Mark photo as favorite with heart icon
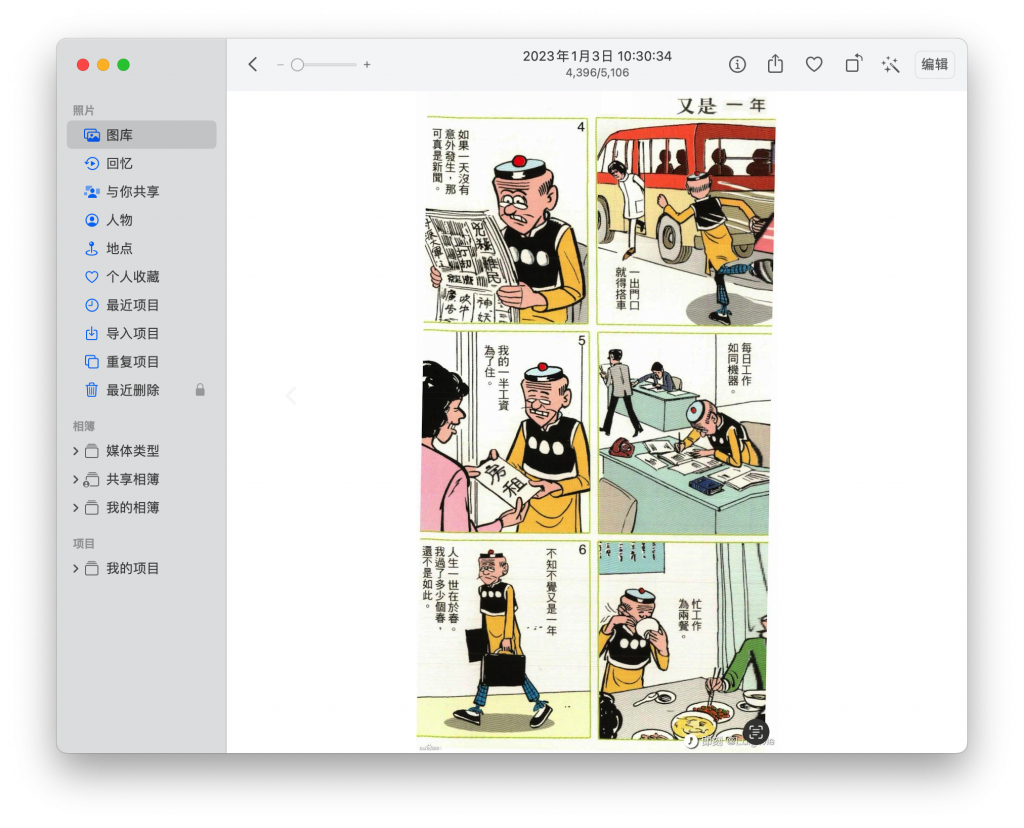Screen dimensions: 1024x828 [814, 65]
